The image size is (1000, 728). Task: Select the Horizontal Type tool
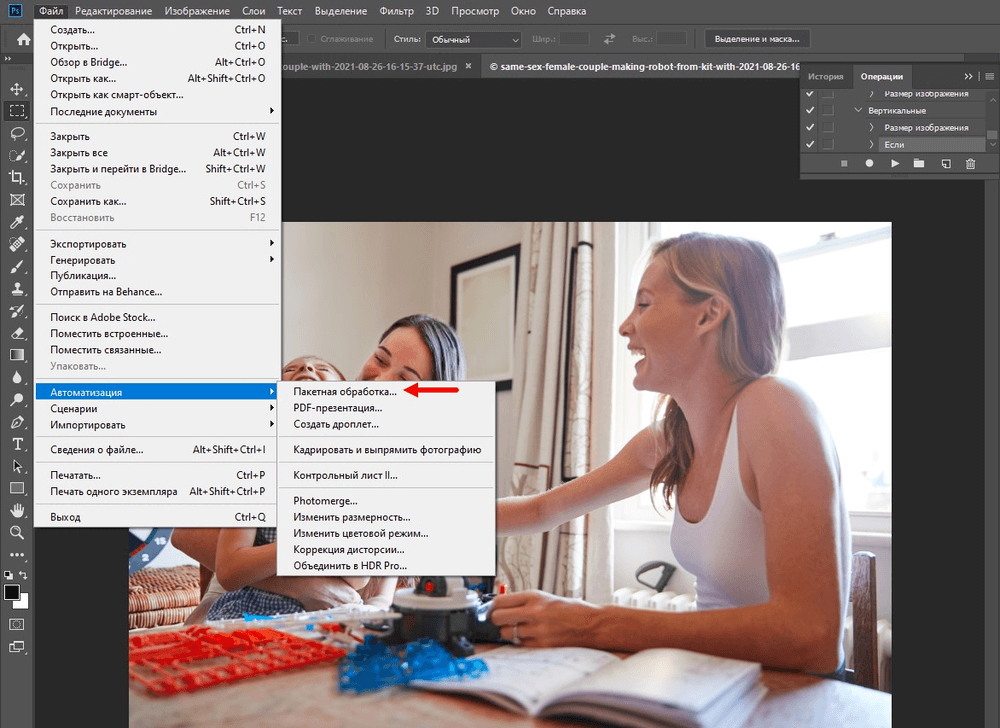tap(17, 444)
